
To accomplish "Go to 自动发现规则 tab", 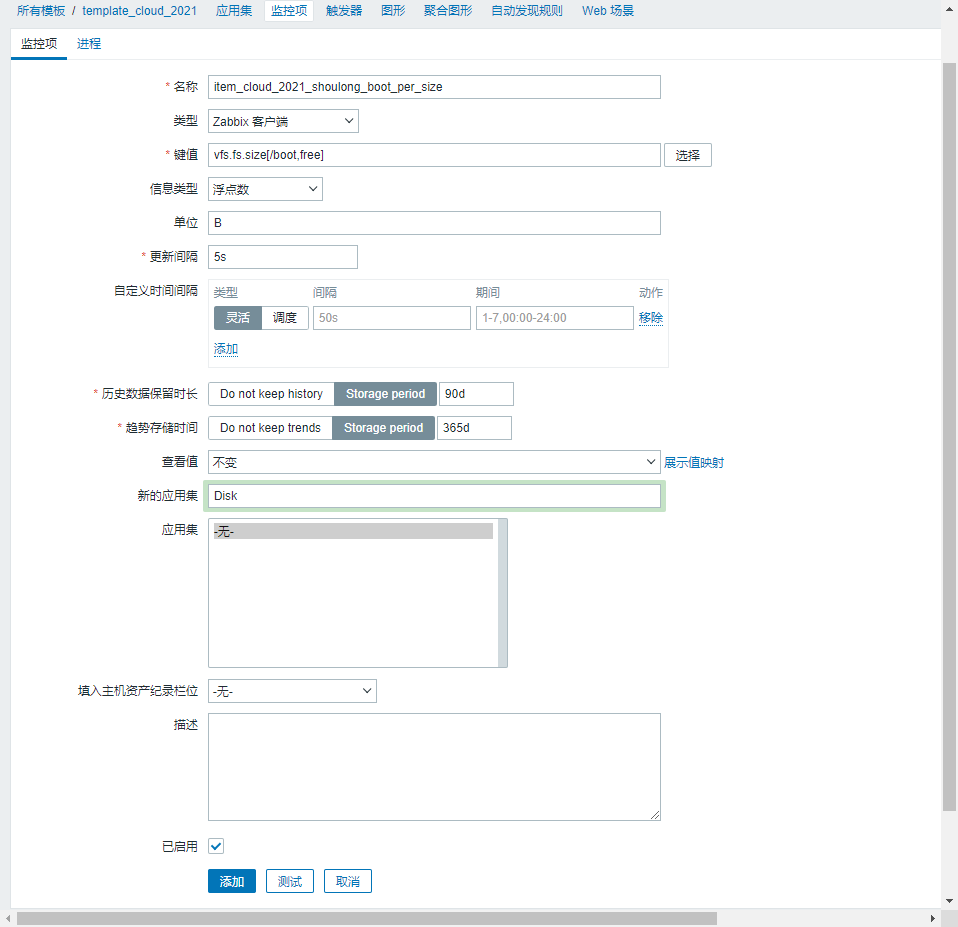I will point(526,11).
